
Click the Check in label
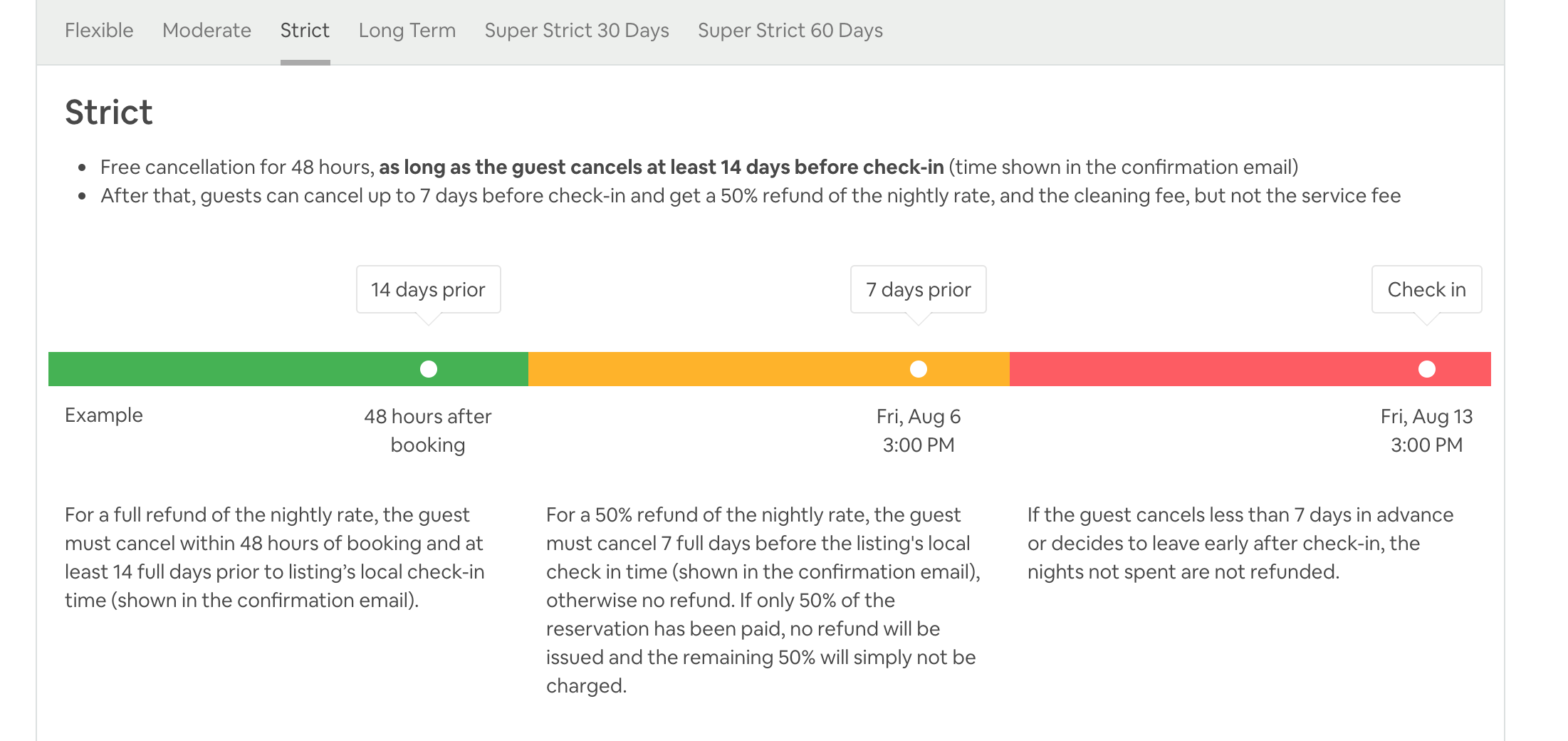tap(1426, 290)
